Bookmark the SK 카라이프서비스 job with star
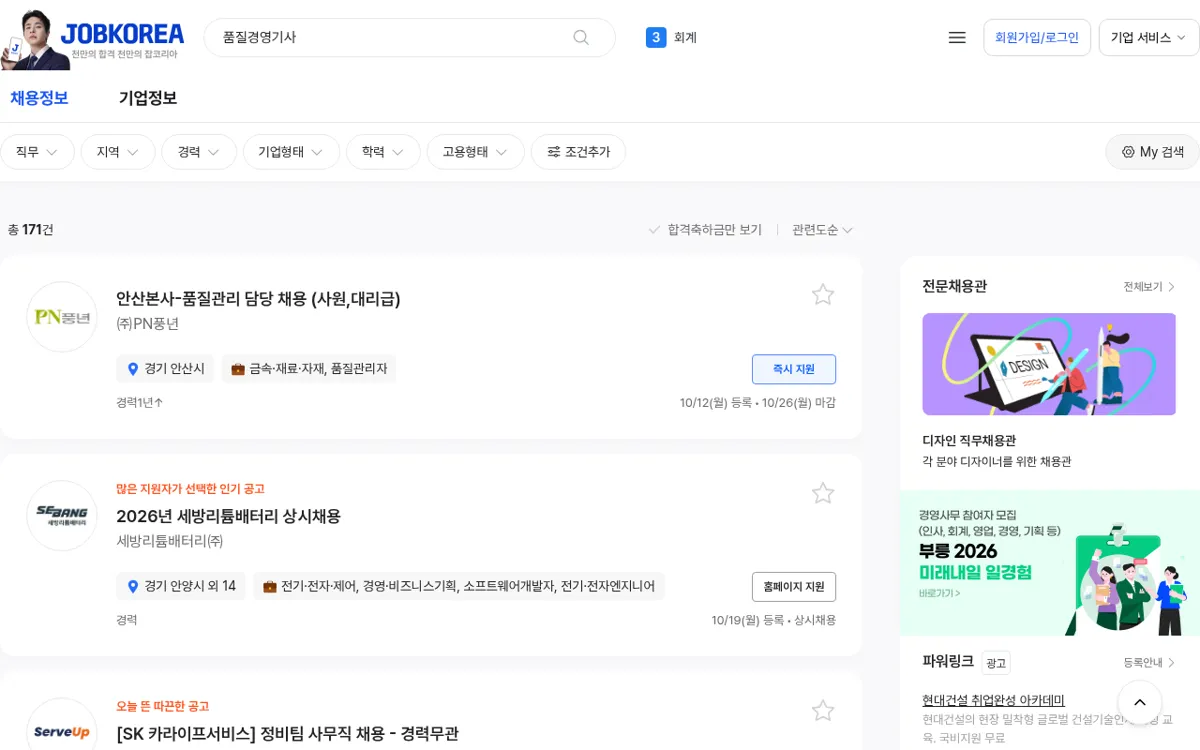The image size is (1200, 750). [823, 711]
